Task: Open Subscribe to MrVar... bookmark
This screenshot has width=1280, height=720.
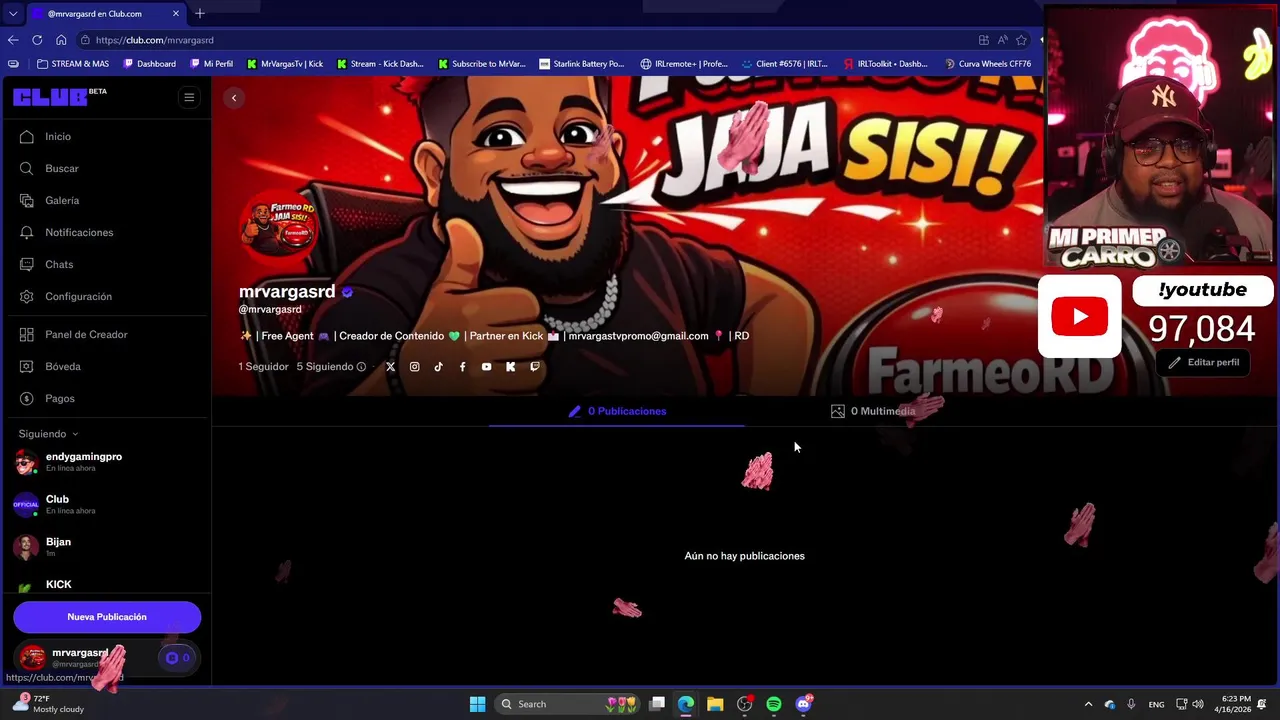Action: 481,64
